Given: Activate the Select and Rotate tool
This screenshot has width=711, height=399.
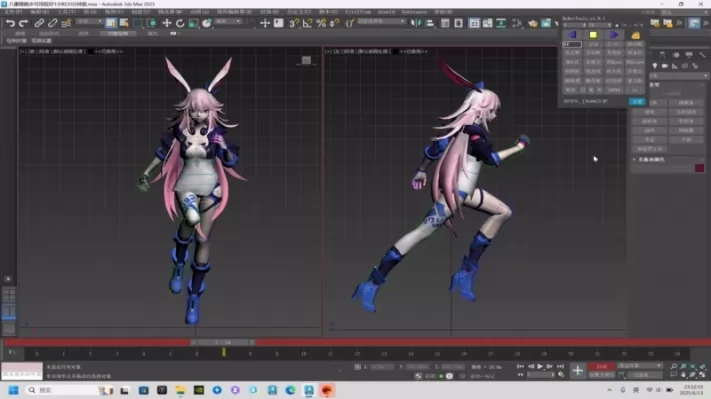Looking at the screenshot, I should pyautogui.click(x=180, y=23).
